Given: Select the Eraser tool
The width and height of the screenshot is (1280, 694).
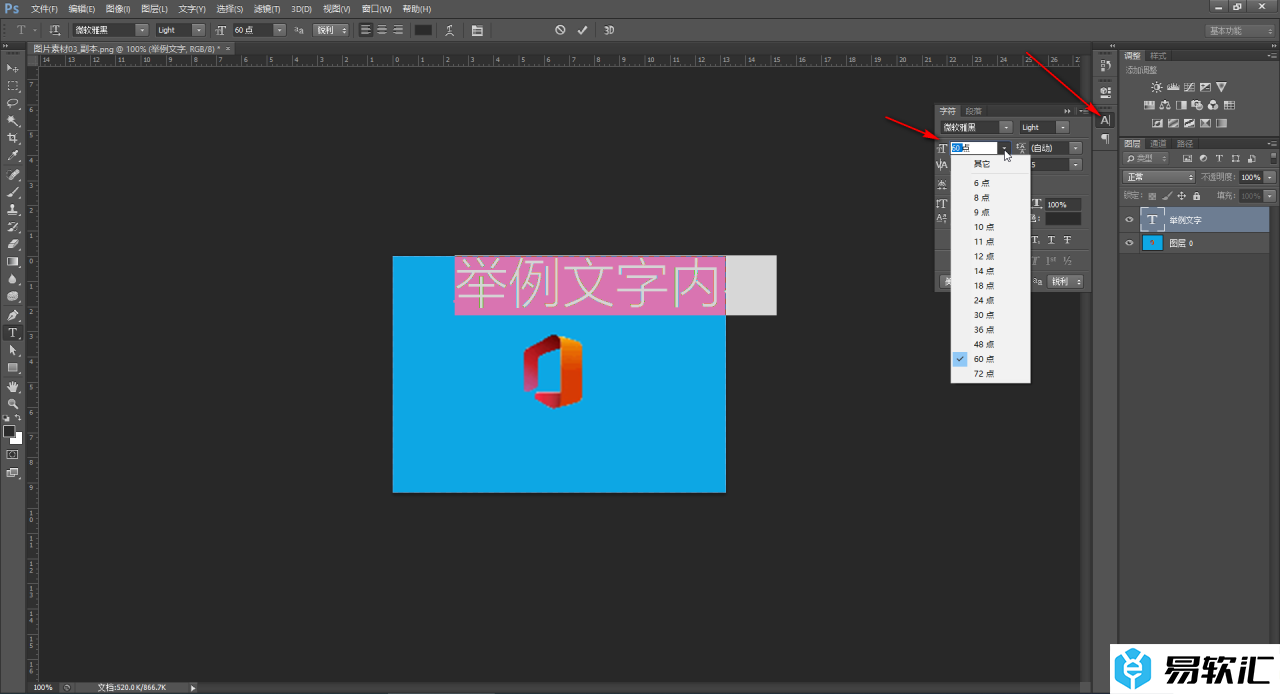Looking at the screenshot, I should pos(13,244).
